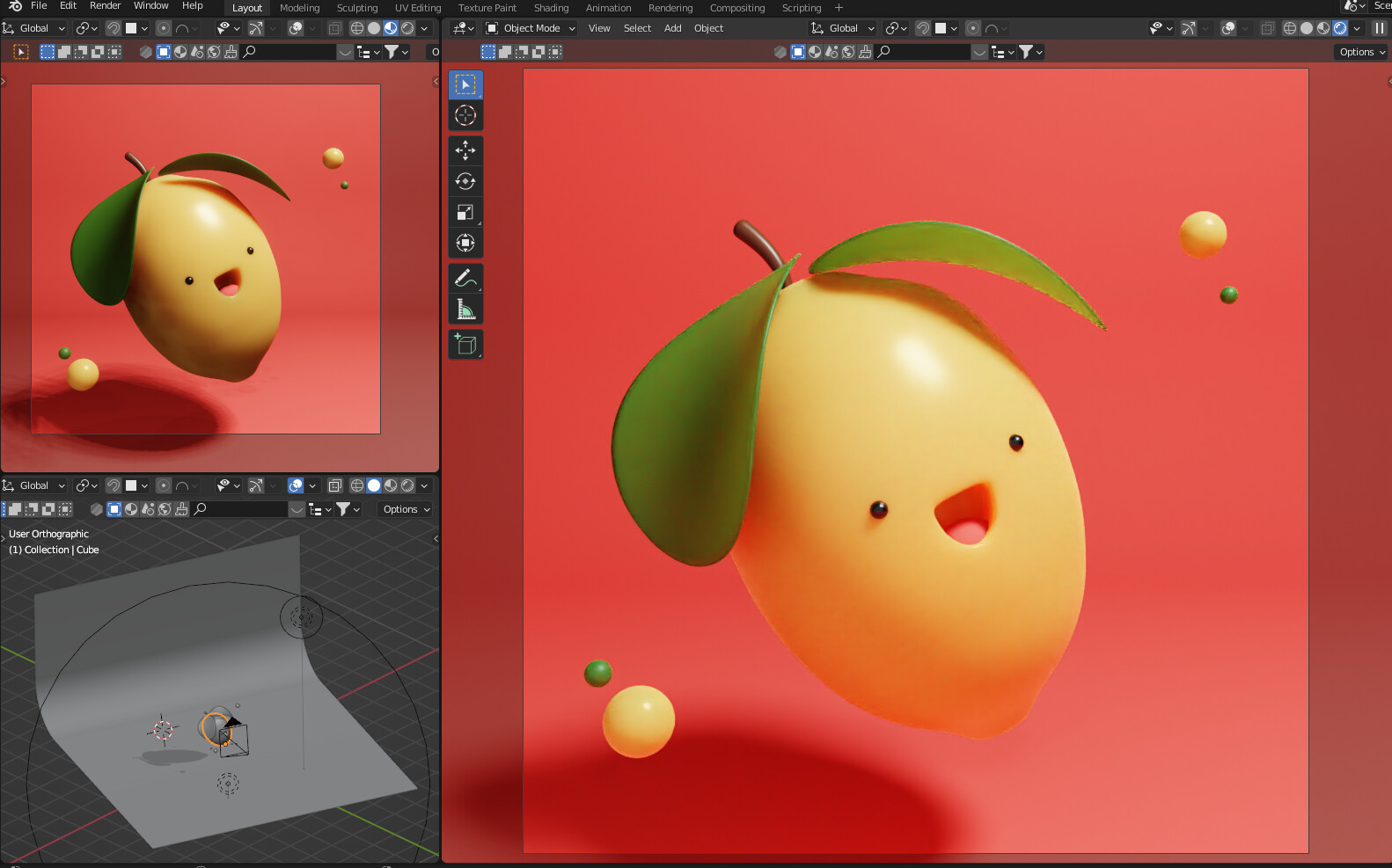Switch to the Shading workspace tab
Image resolution: width=1392 pixels, height=868 pixels.
551,8
